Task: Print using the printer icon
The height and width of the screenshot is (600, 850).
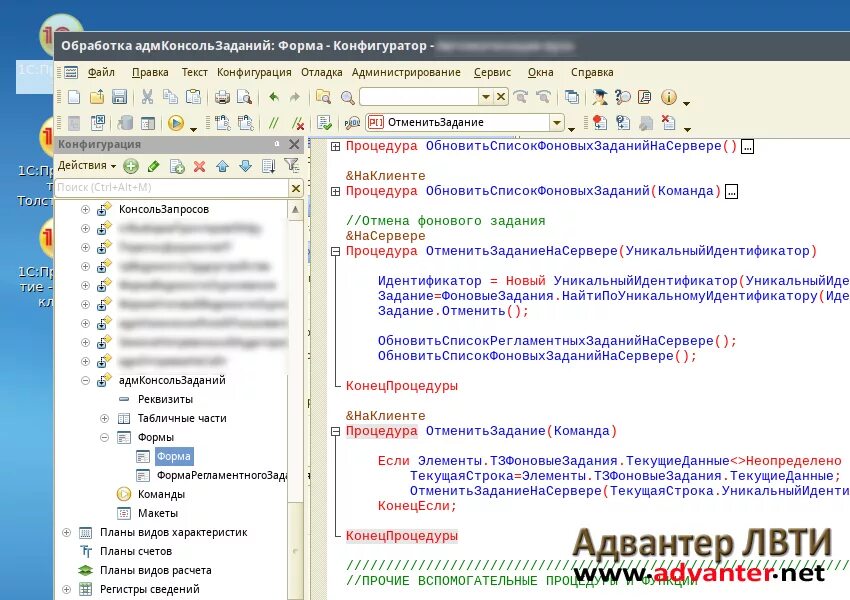Action: [x=222, y=97]
